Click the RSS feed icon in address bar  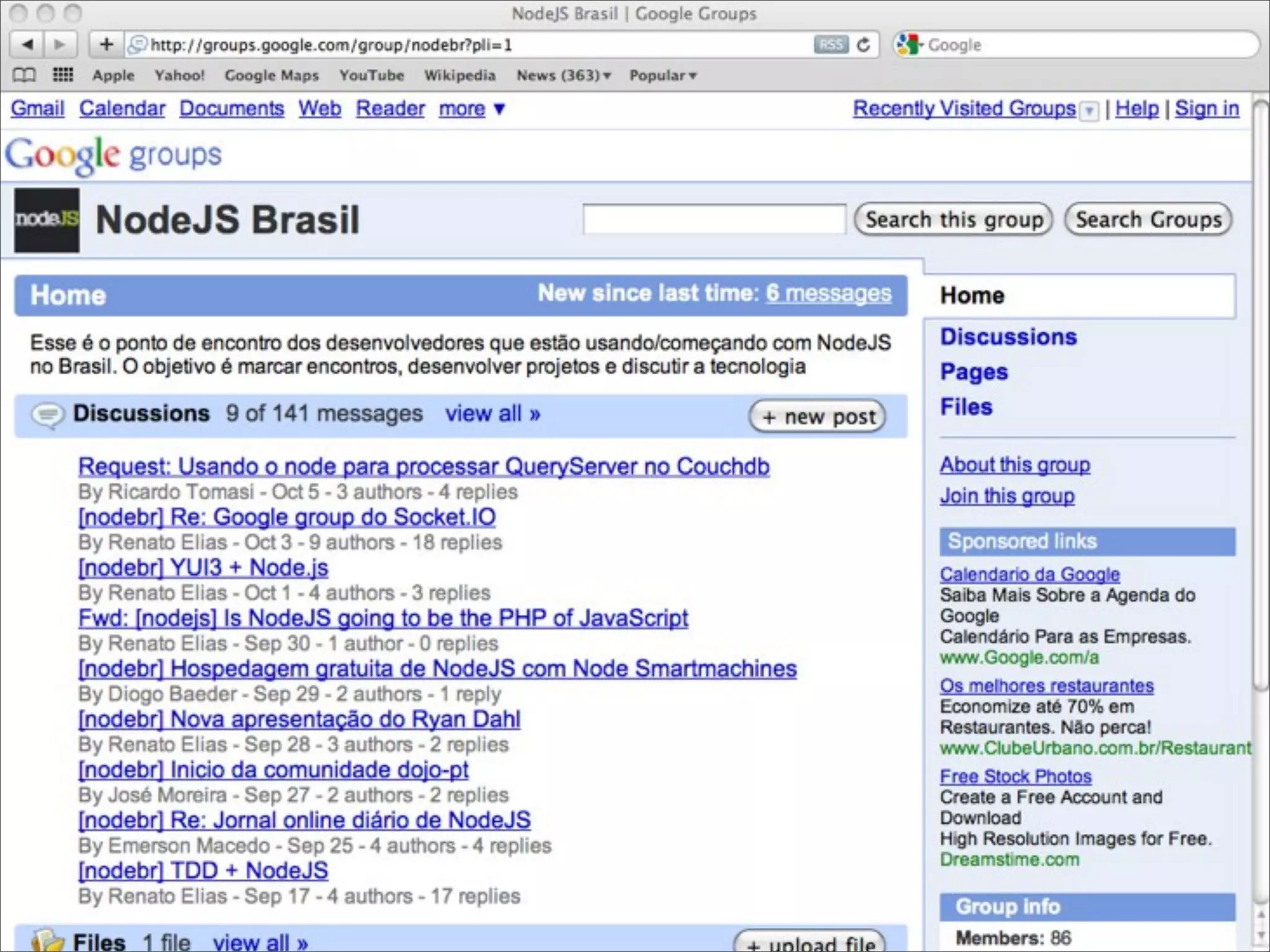pos(830,45)
